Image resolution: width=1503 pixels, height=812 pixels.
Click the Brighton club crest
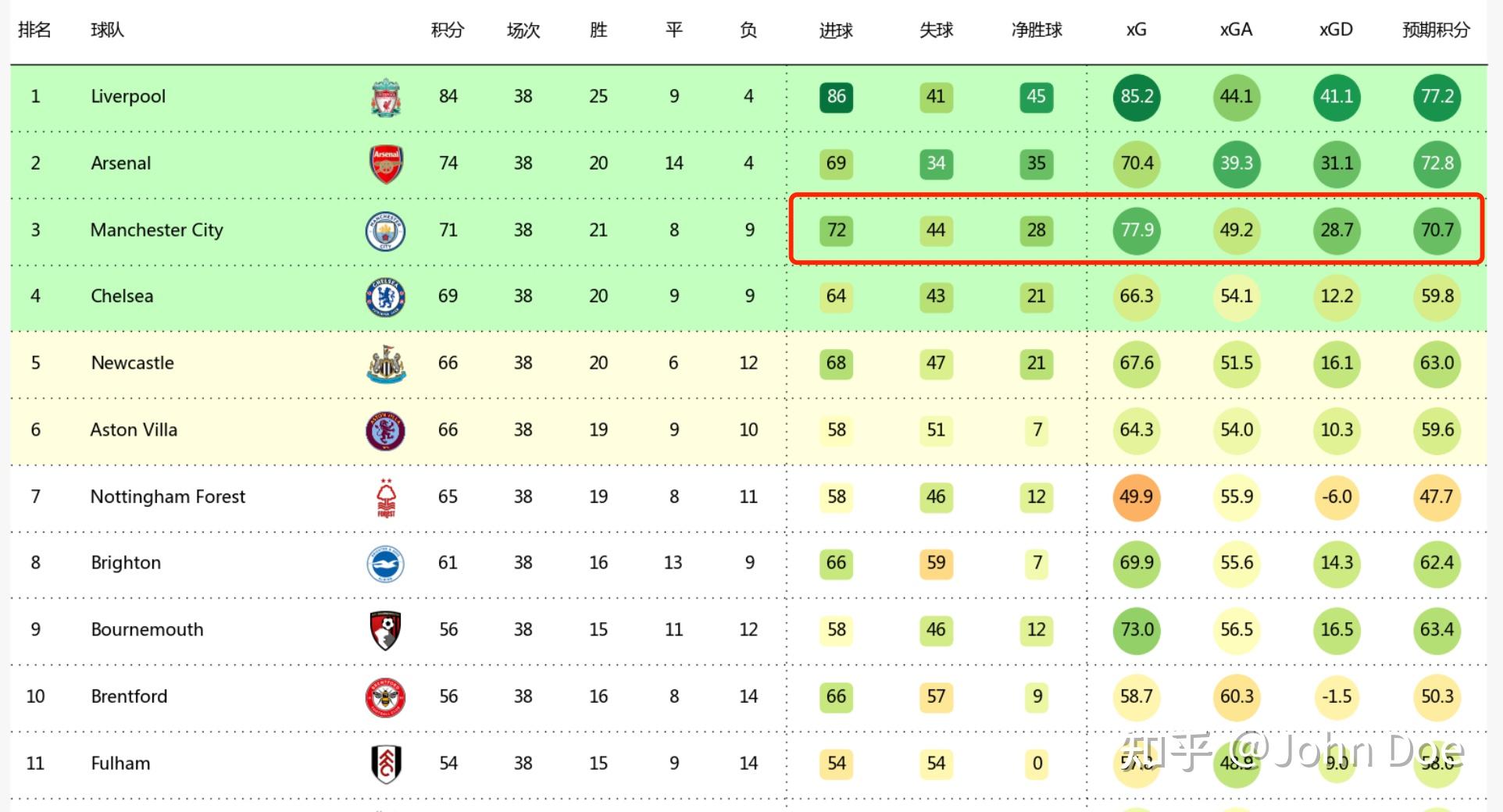(385, 564)
